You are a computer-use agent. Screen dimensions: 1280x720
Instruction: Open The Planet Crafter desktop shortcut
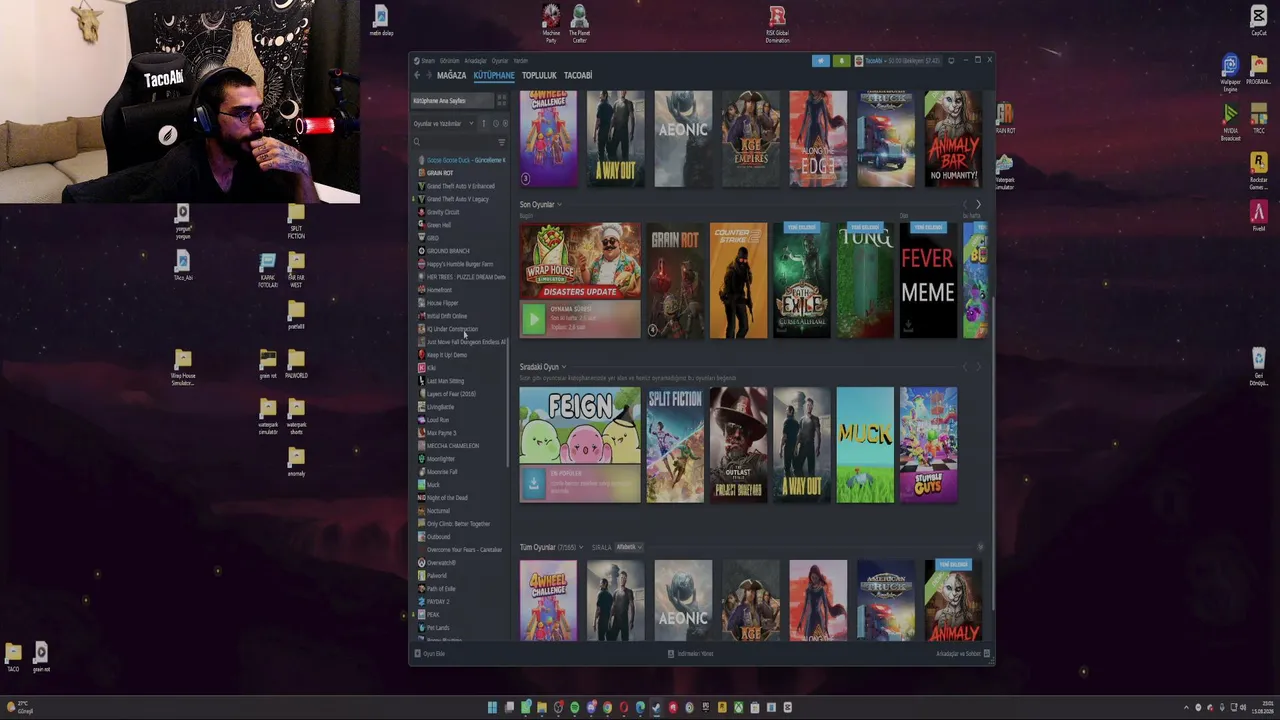click(x=579, y=24)
